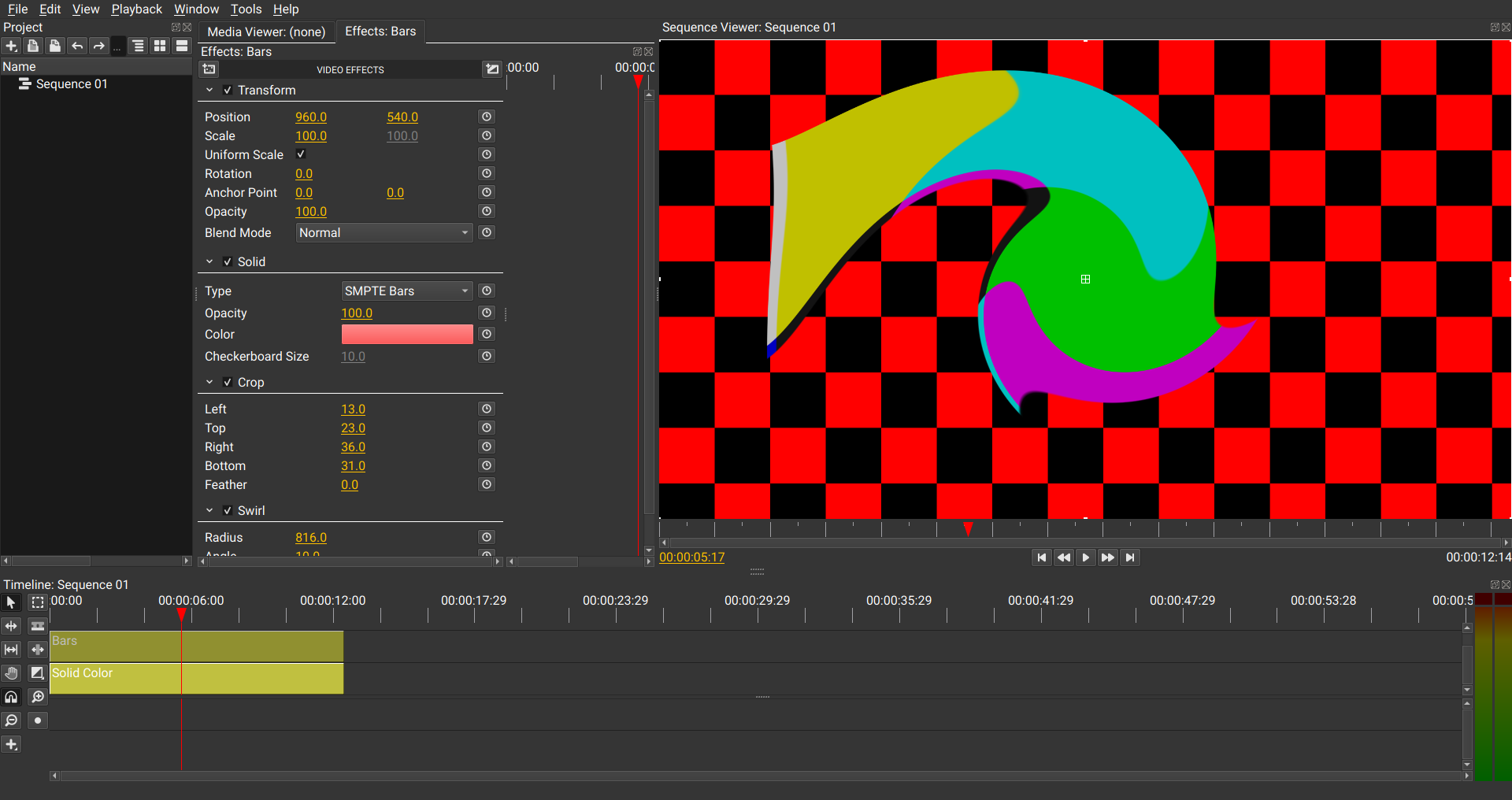Uncheck Uniform Scale
This screenshot has height=800, width=1512.
pos(300,154)
